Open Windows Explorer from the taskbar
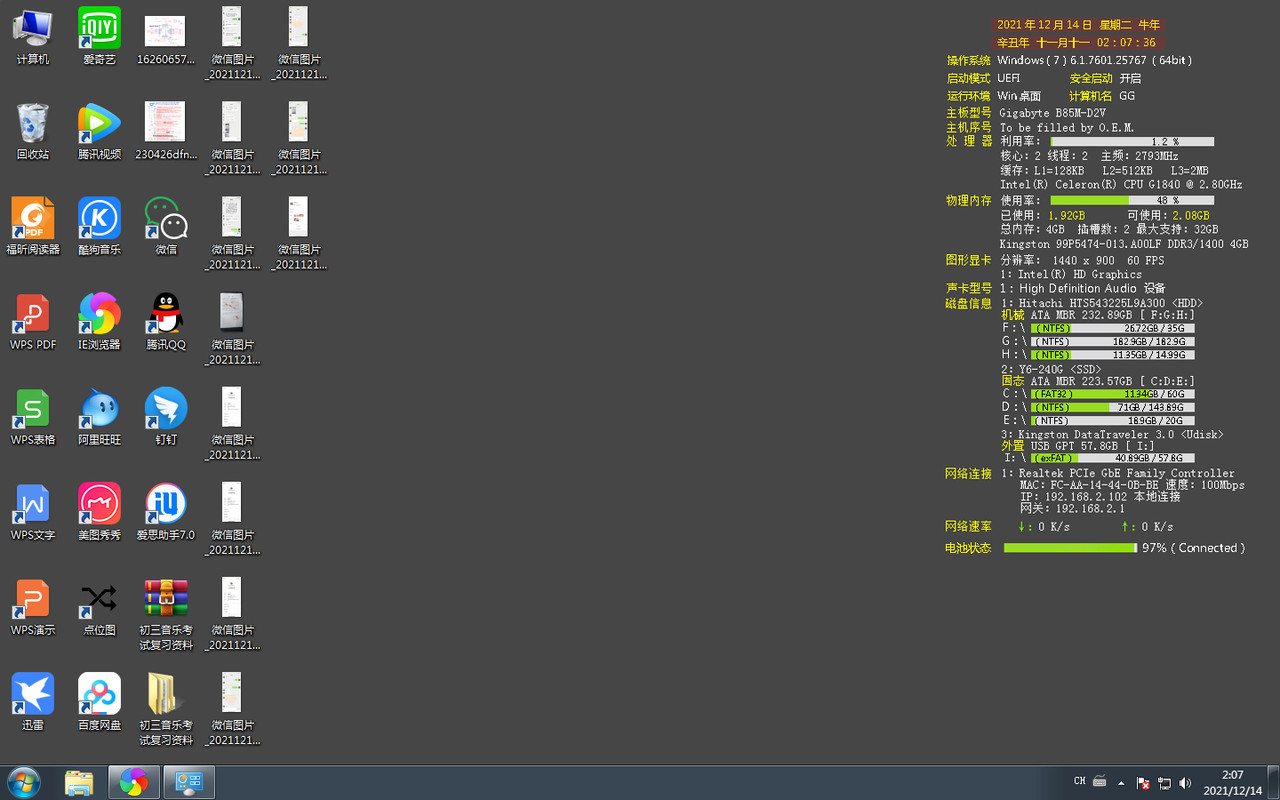Screen dimensions: 1280x800 point(79,782)
